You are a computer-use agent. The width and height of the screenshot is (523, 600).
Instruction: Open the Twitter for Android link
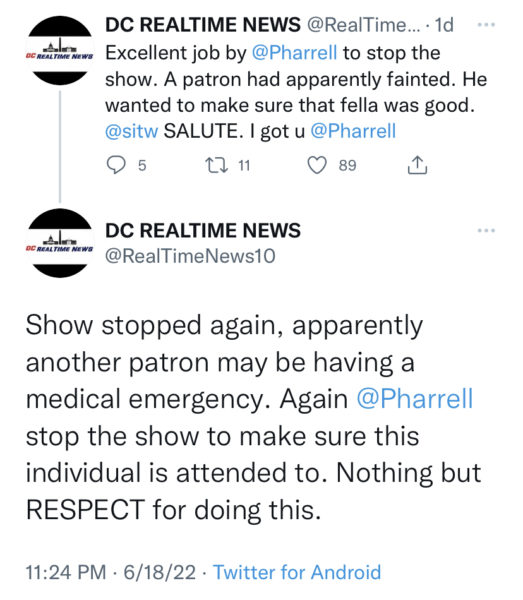[x=297, y=572]
